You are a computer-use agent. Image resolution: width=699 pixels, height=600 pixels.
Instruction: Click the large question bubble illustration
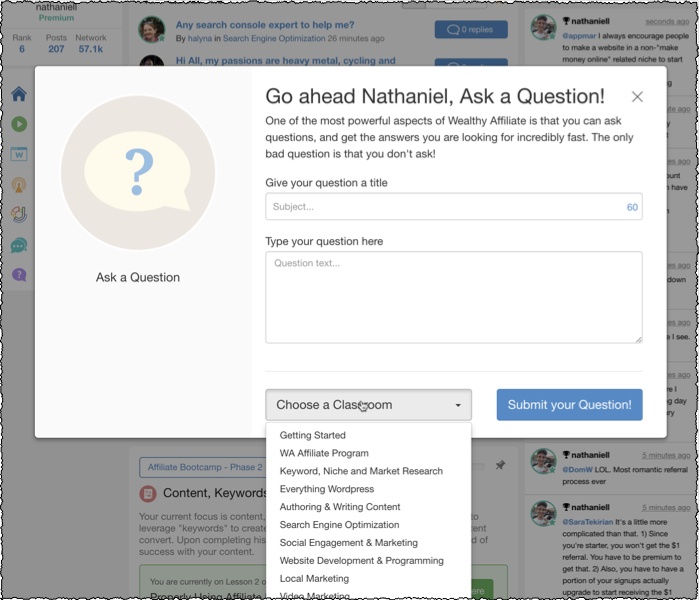tap(138, 173)
